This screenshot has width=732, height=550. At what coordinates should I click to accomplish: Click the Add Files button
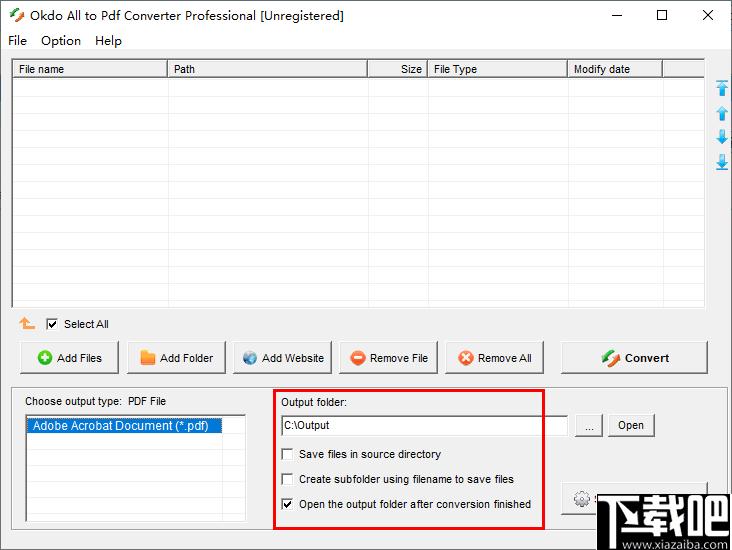click(x=70, y=358)
